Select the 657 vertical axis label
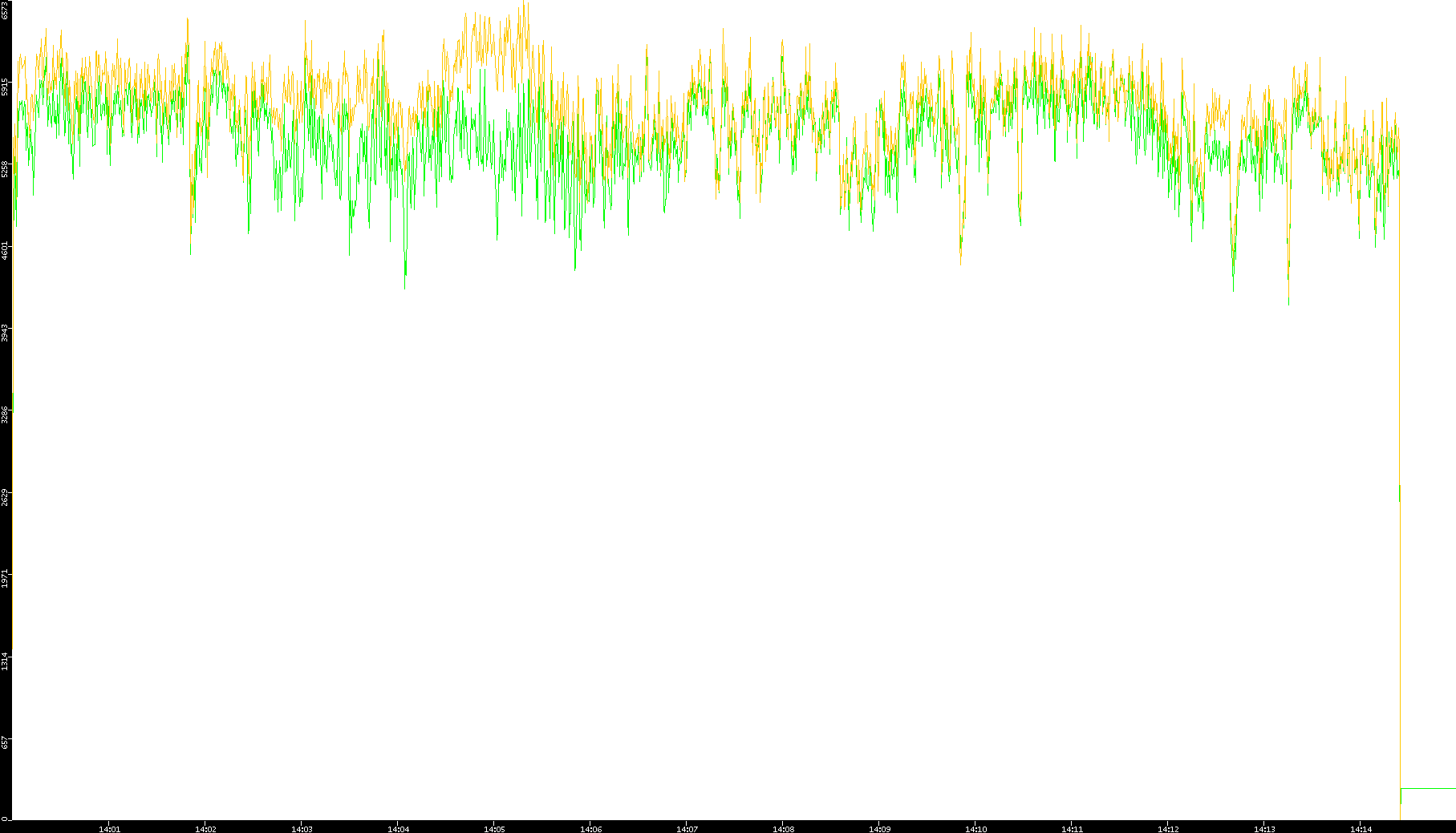Image resolution: width=1456 pixels, height=833 pixels. click(x=5, y=743)
